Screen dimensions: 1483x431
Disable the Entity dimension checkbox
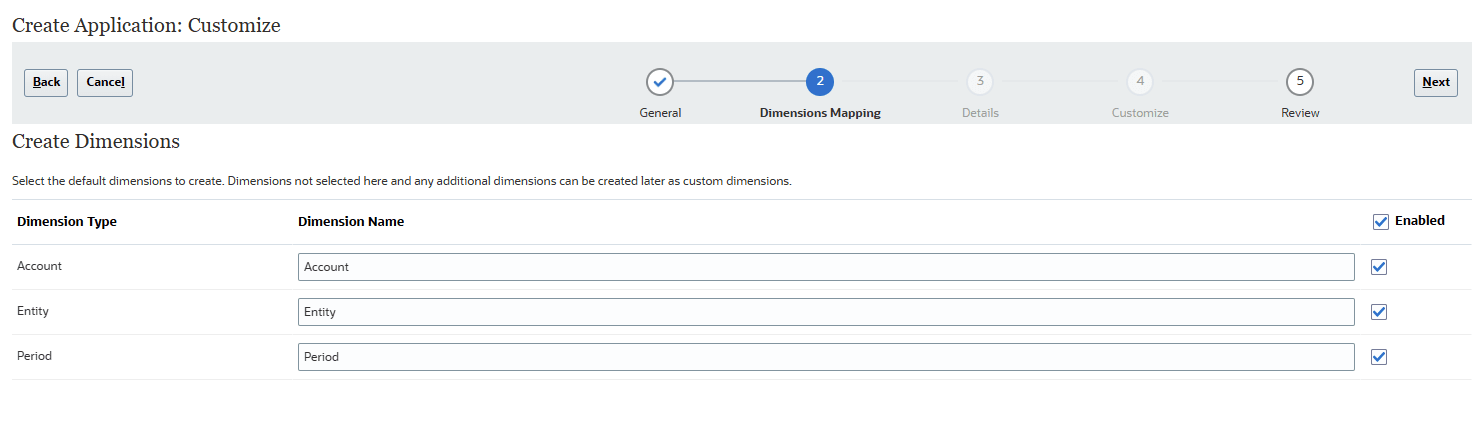pyautogui.click(x=1379, y=312)
